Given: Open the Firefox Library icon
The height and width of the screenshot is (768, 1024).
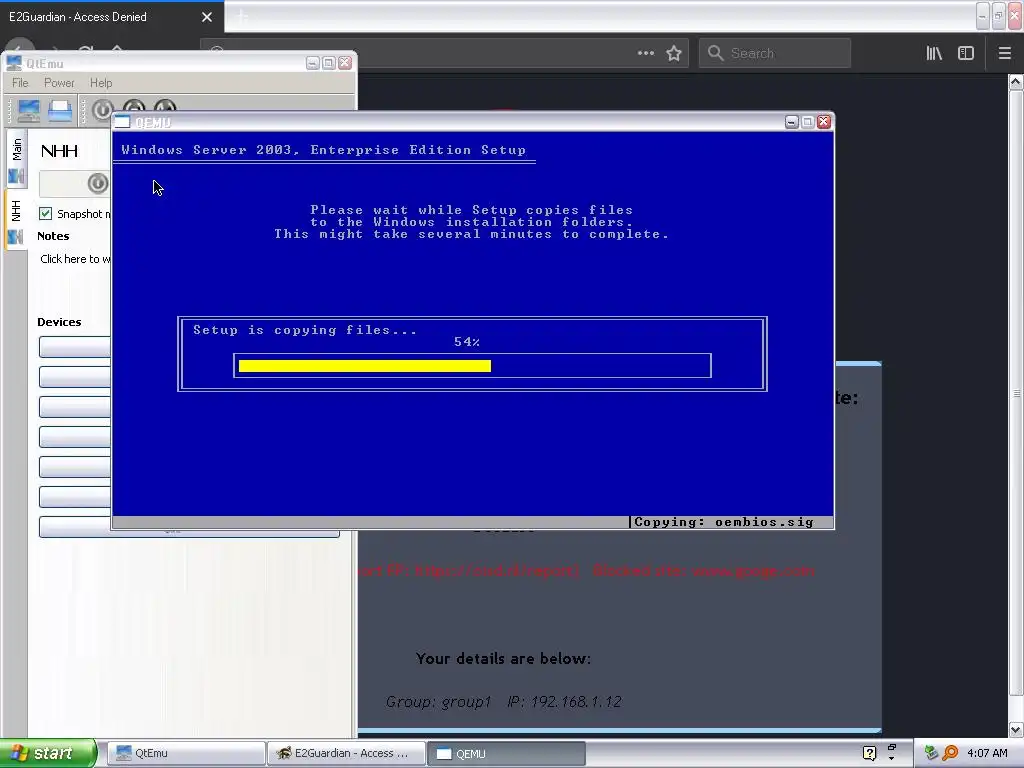Looking at the screenshot, I should pos(934,53).
